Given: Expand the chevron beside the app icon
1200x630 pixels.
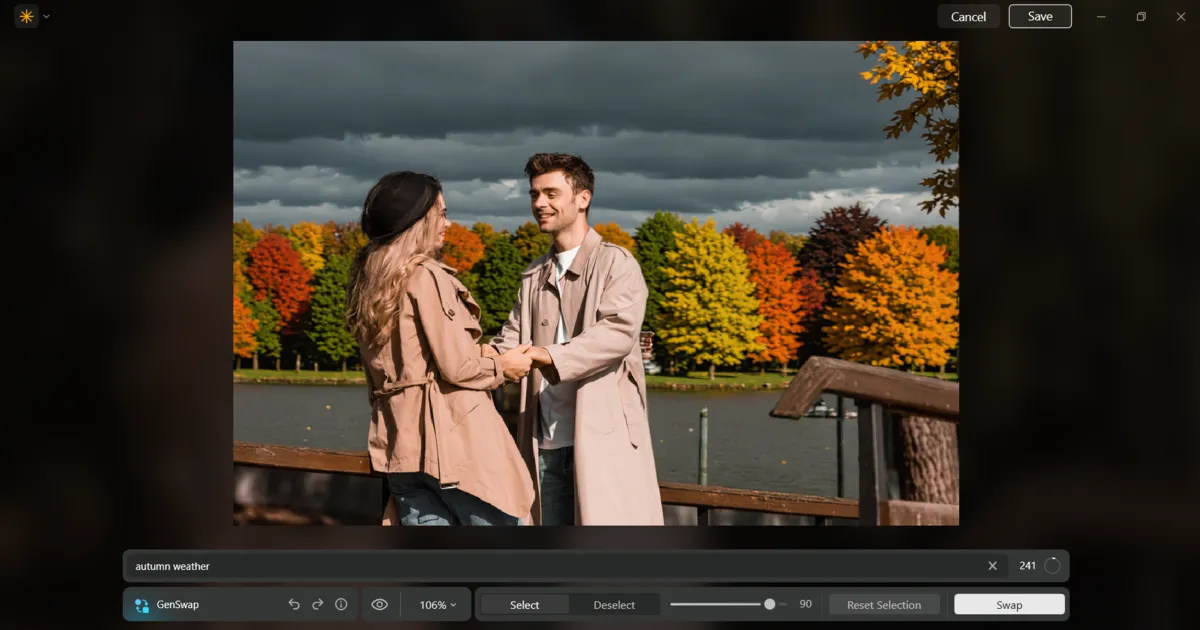Looking at the screenshot, I should 46,15.
